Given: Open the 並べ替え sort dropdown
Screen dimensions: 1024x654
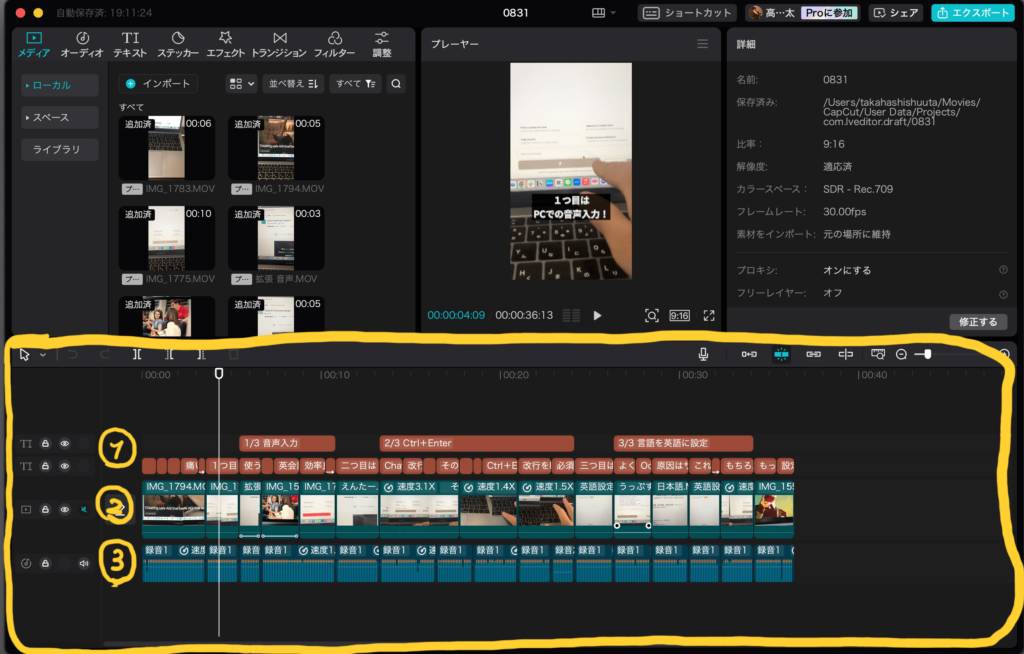Looking at the screenshot, I should 293,84.
